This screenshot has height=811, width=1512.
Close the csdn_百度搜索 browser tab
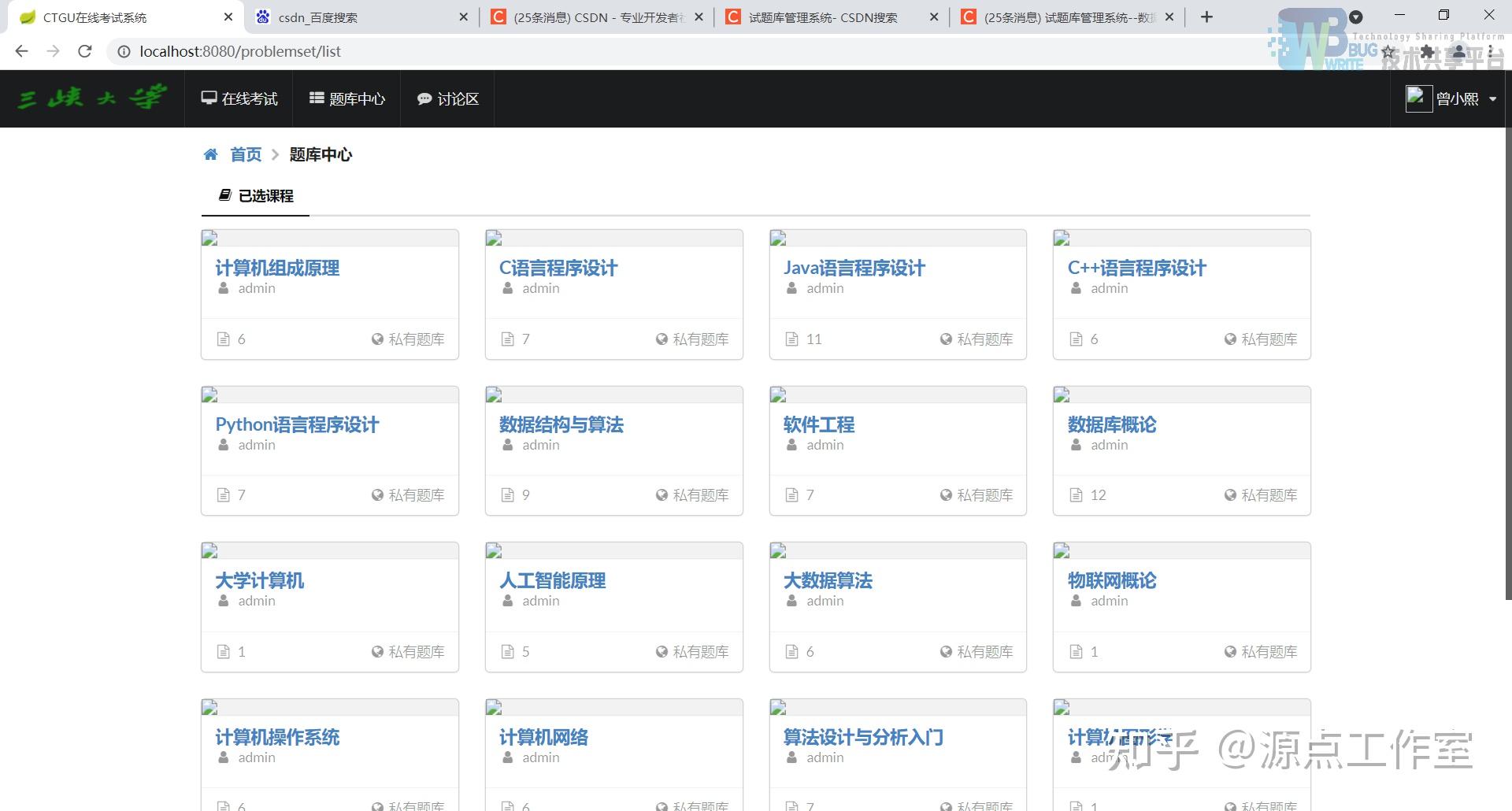[x=463, y=17]
